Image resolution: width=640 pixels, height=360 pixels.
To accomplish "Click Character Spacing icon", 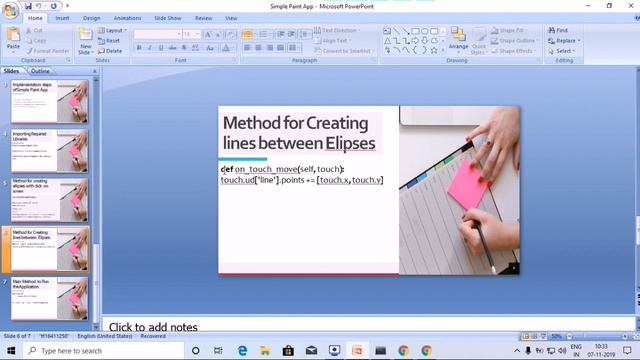I will click(196, 48).
